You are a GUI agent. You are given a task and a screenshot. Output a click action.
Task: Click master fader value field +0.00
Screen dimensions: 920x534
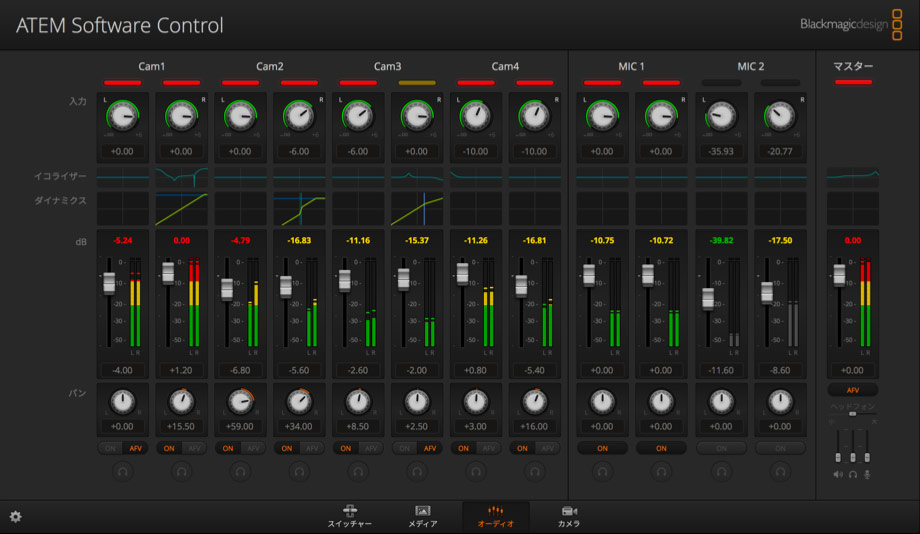(x=853, y=370)
